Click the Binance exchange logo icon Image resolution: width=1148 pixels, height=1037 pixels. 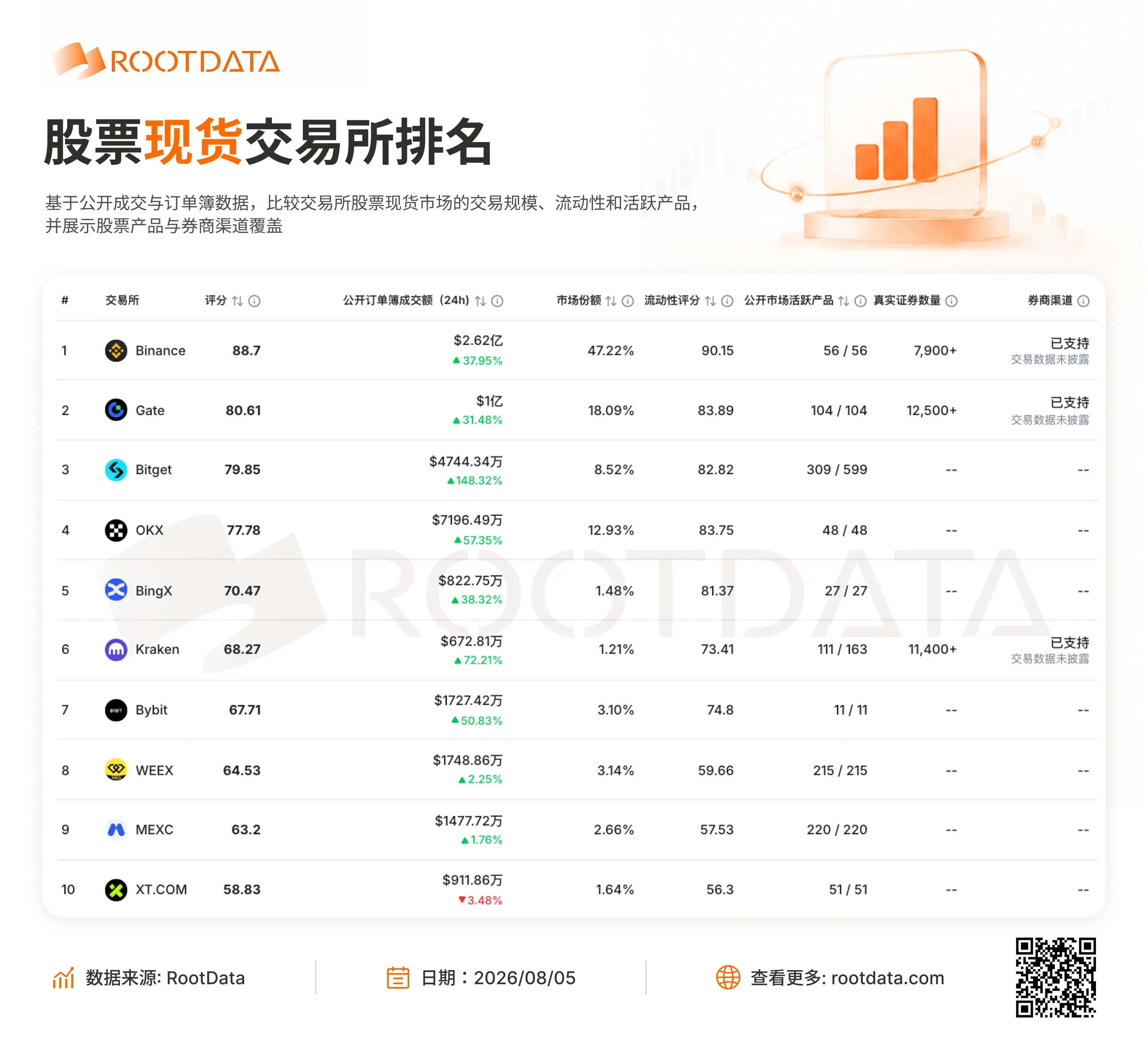116,350
